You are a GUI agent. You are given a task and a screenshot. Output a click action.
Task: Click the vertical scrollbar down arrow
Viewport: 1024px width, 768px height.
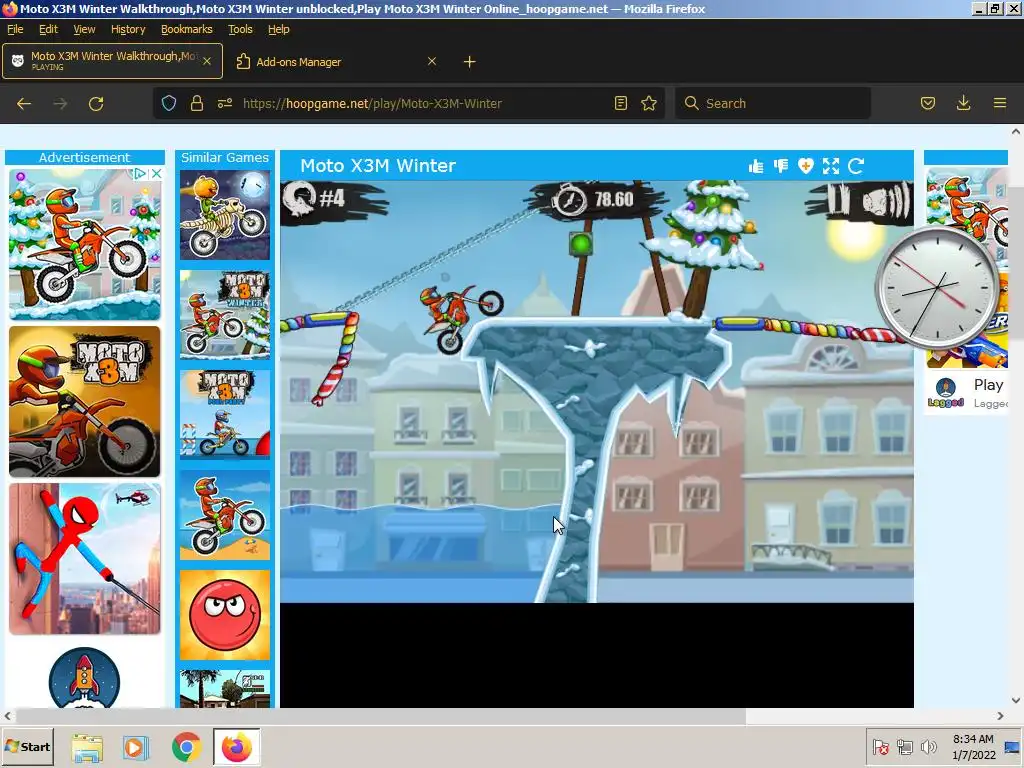[1016, 700]
